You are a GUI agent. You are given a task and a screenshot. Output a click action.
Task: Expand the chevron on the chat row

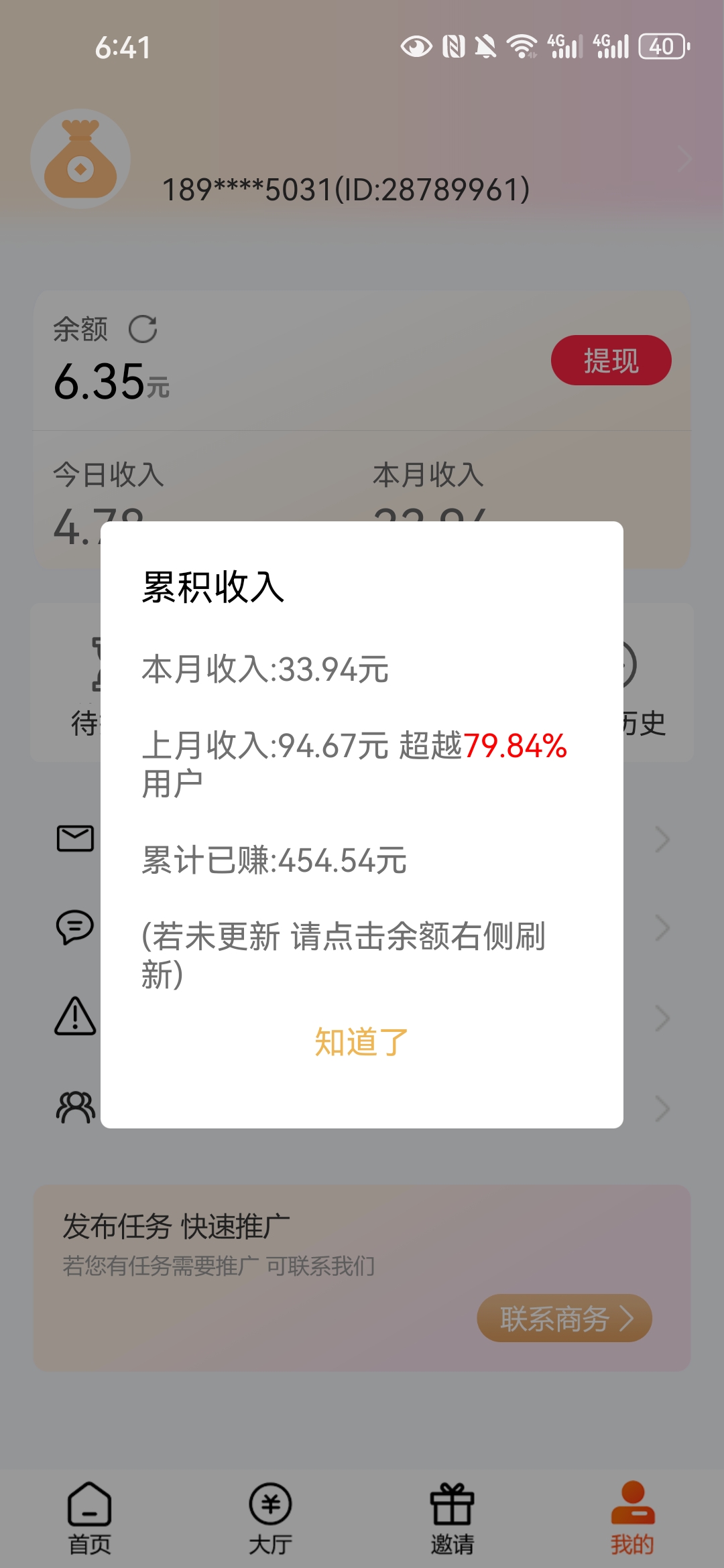pyautogui.click(x=662, y=928)
